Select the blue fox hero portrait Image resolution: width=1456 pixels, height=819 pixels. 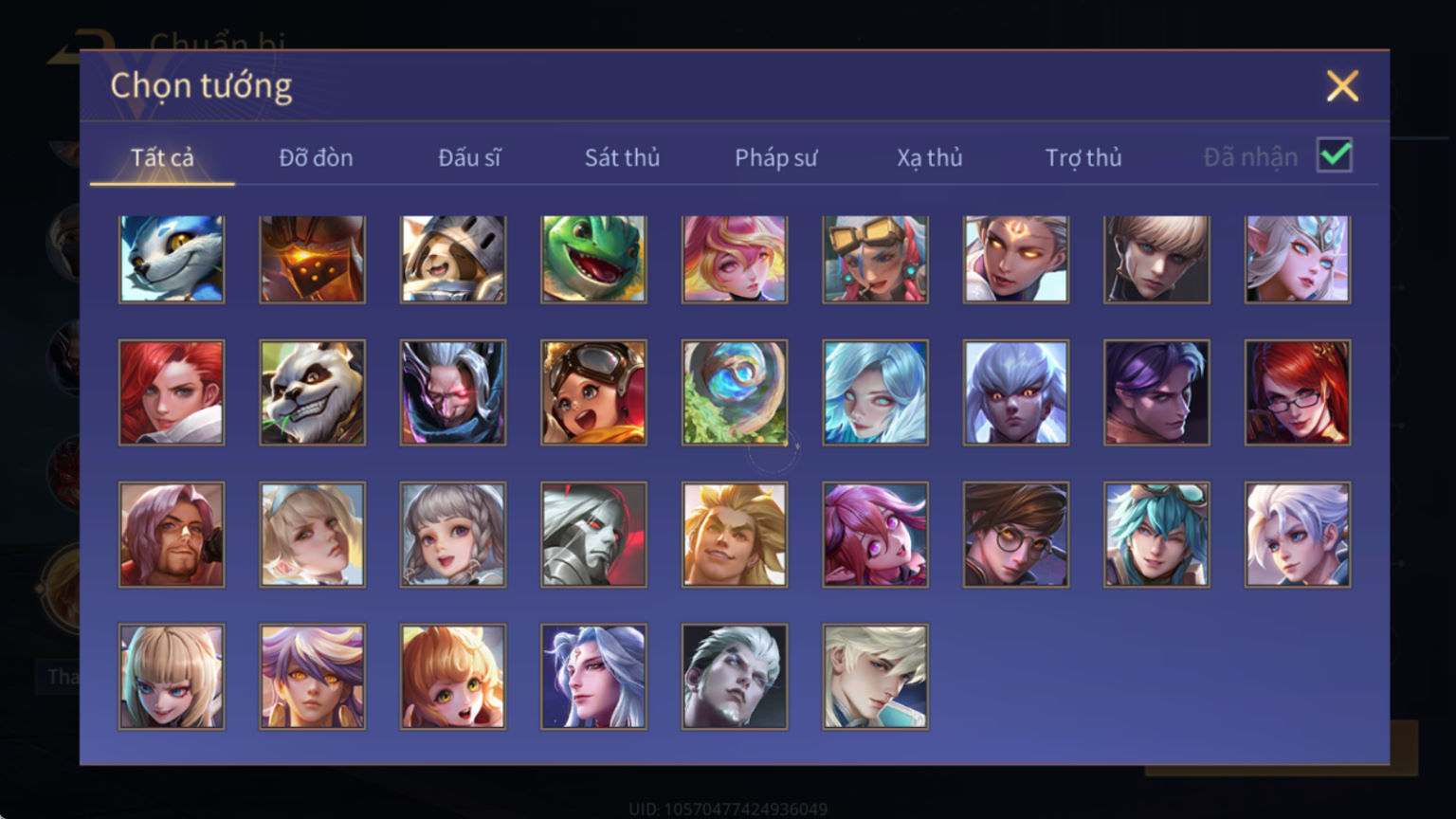(x=172, y=259)
